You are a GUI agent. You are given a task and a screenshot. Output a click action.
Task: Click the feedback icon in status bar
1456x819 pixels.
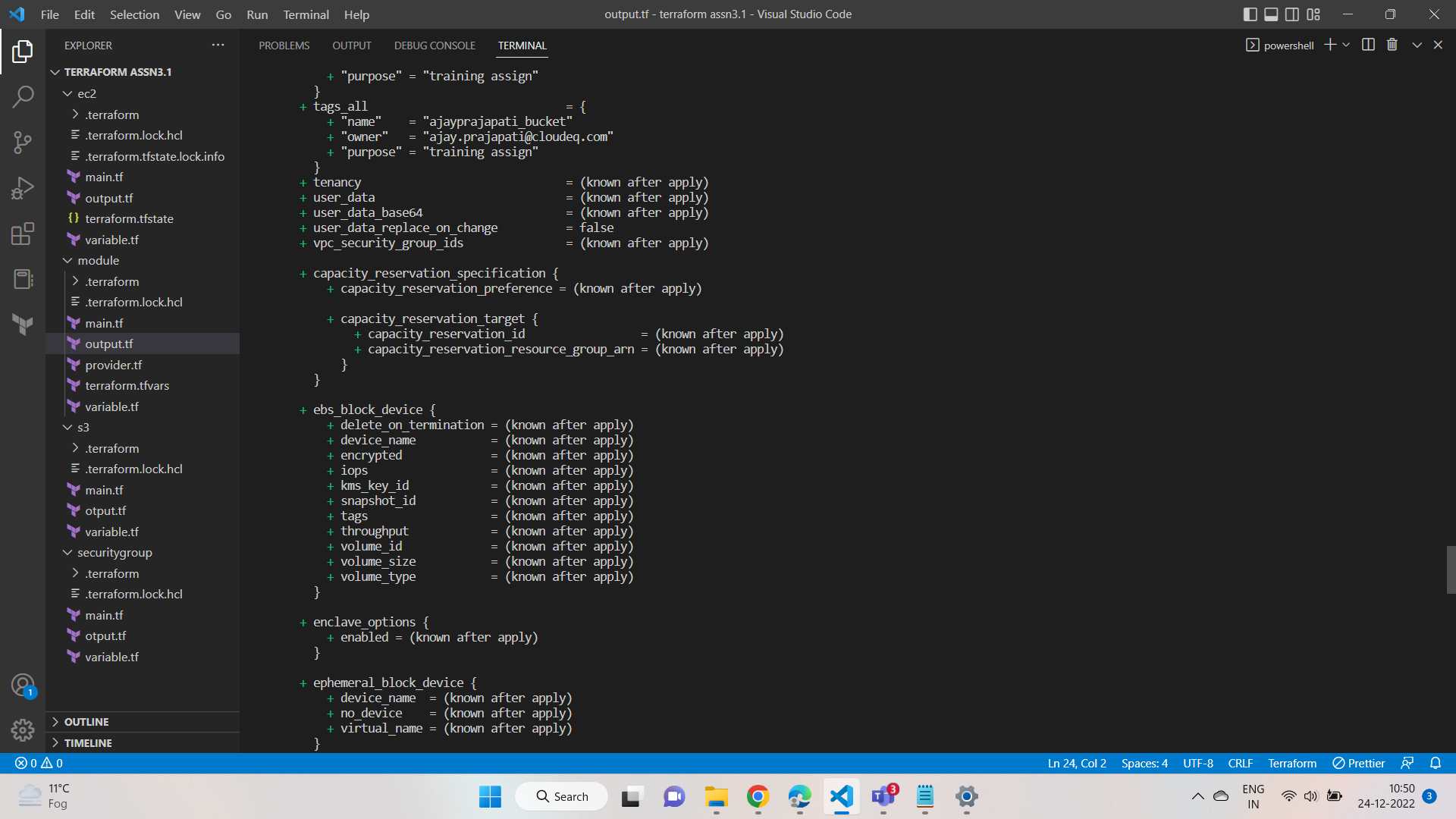pyautogui.click(x=1407, y=763)
